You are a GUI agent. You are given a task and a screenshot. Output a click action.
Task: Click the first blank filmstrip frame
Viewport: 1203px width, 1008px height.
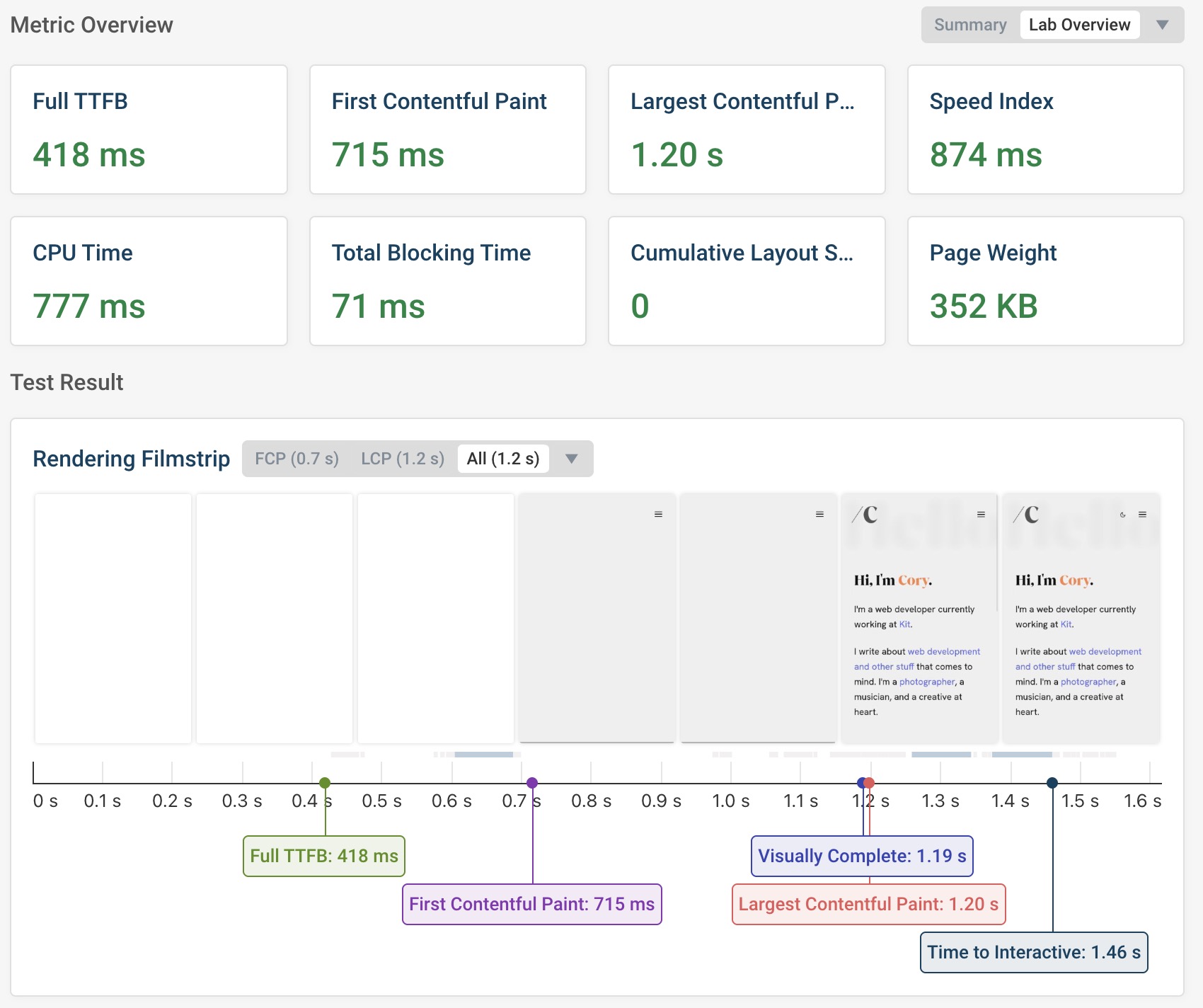(113, 618)
